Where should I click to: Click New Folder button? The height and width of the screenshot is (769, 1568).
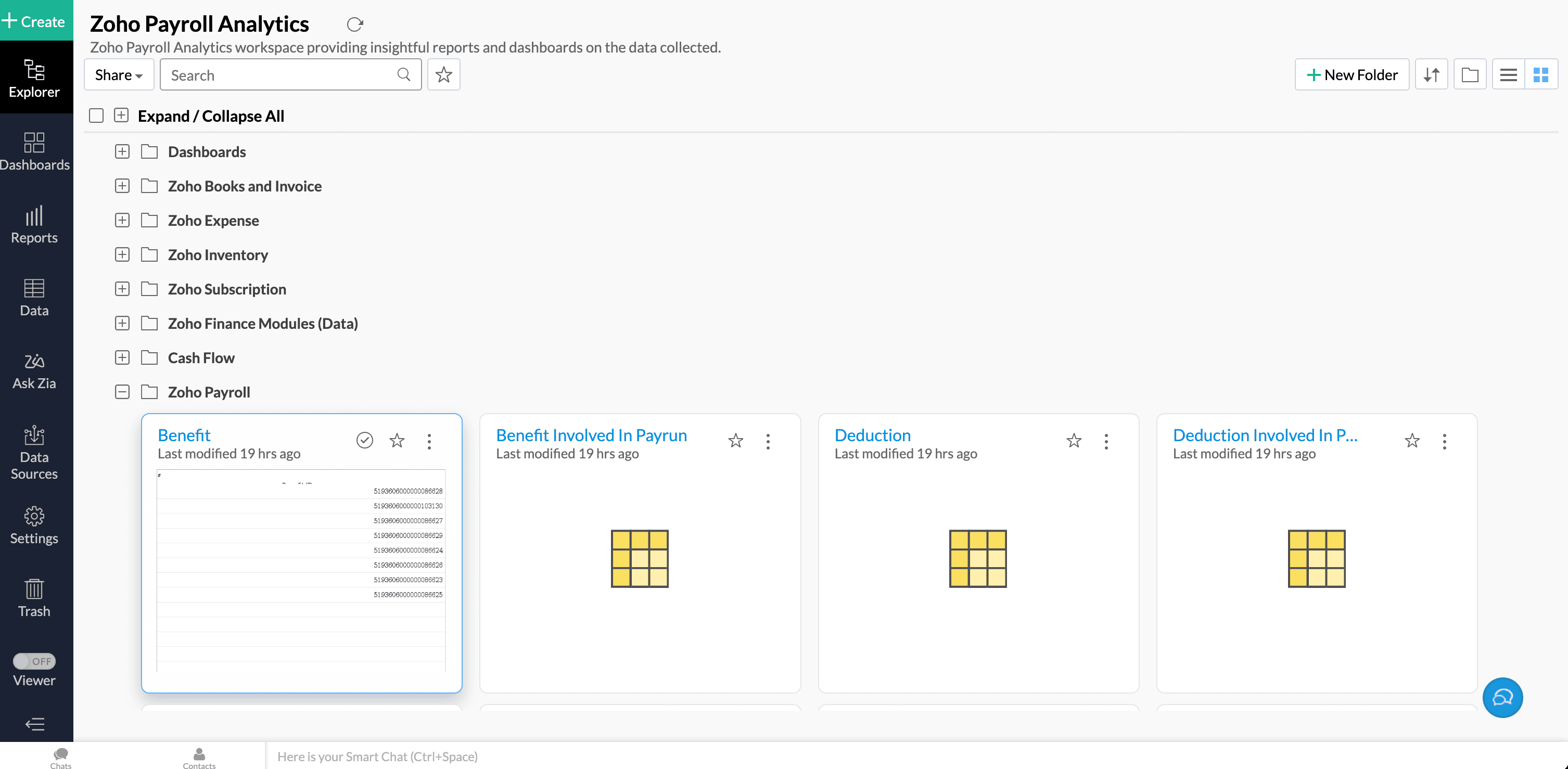coord(1352,74)
